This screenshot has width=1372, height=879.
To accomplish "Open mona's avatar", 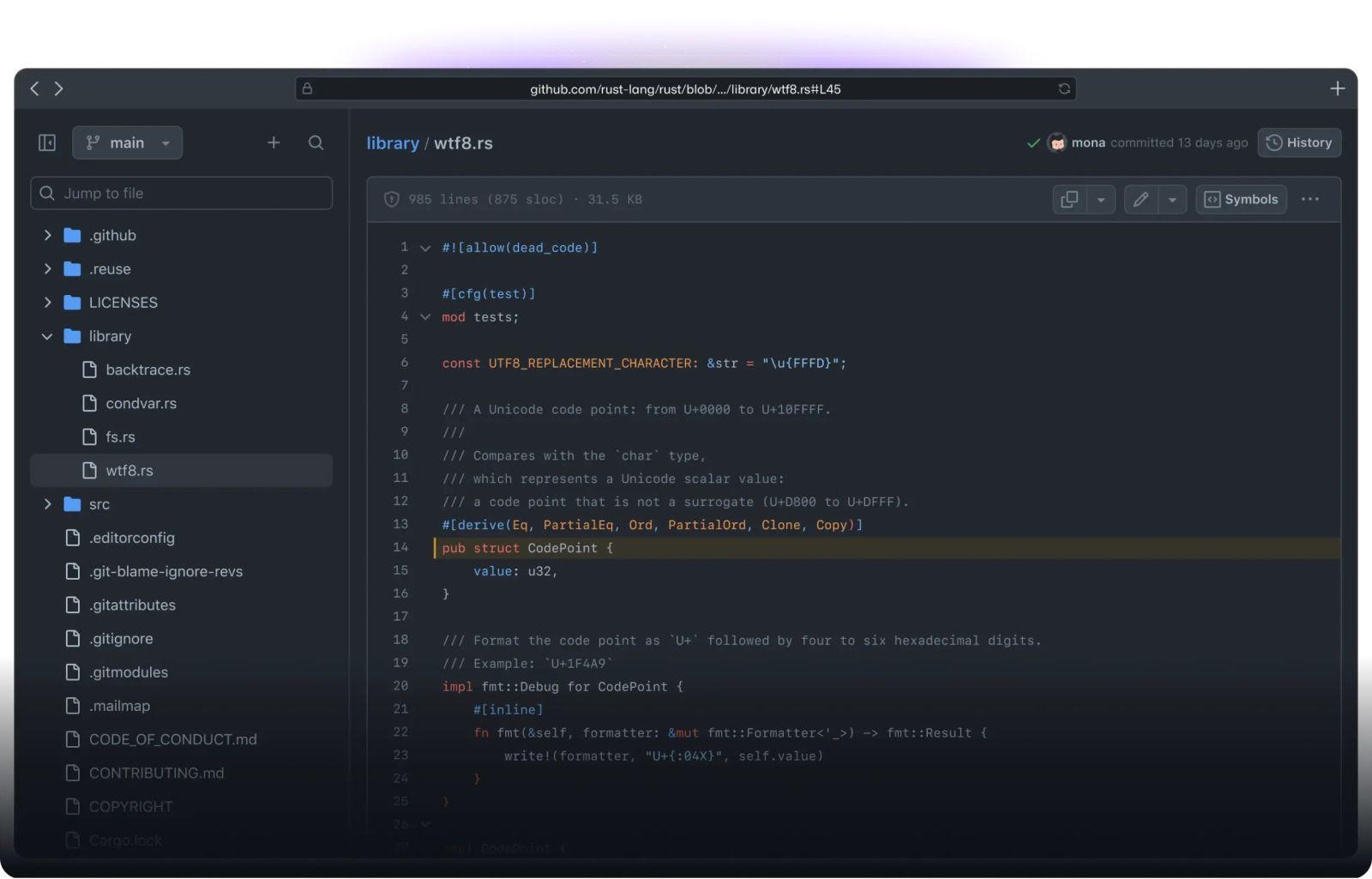I will click(1057, 142).
